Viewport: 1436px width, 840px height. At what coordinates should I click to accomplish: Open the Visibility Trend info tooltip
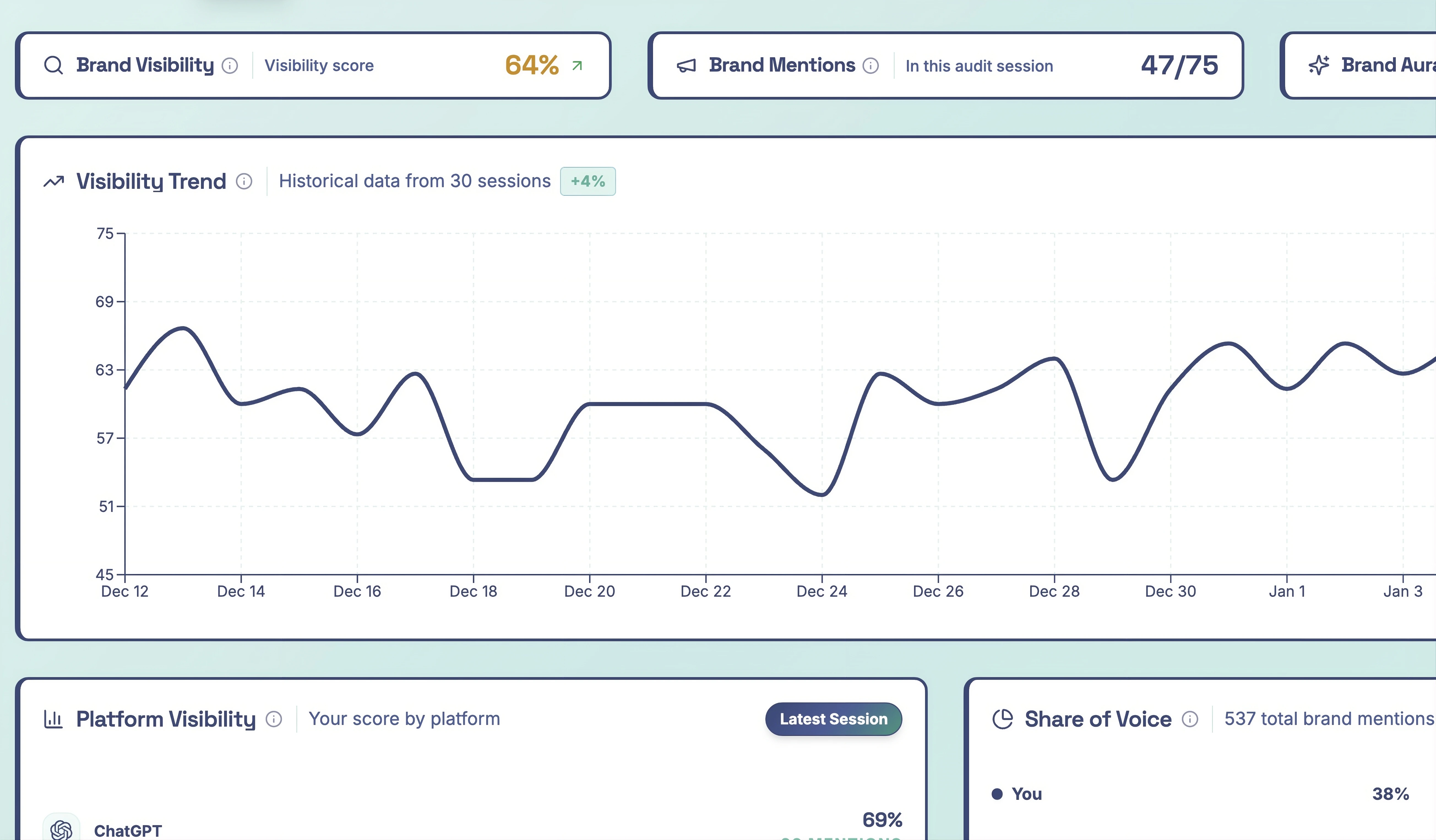pyautogui.click(x=244, y=182)
